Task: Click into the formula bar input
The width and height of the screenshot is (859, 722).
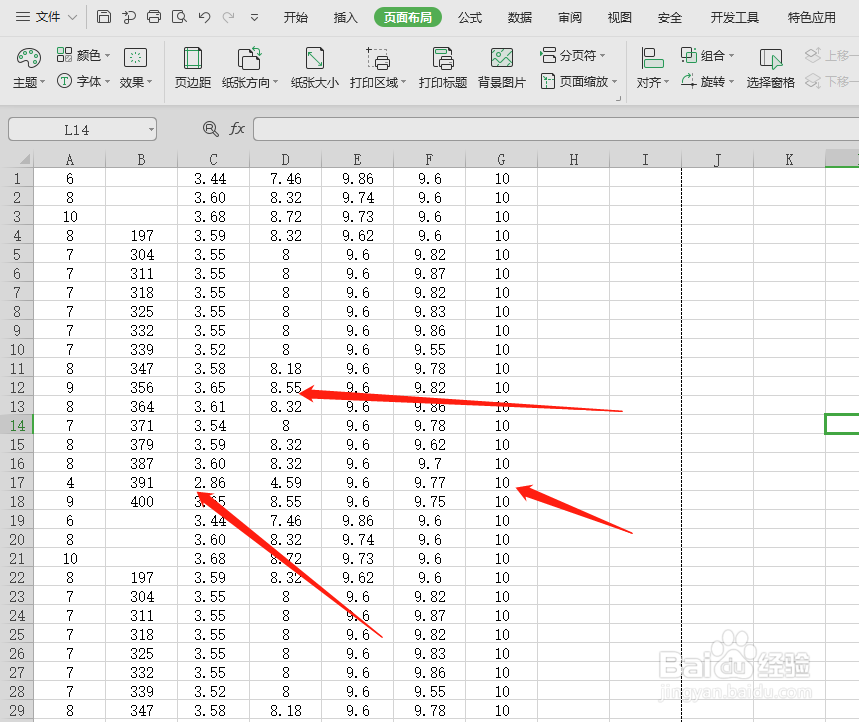Action: [x=556, y=129]
